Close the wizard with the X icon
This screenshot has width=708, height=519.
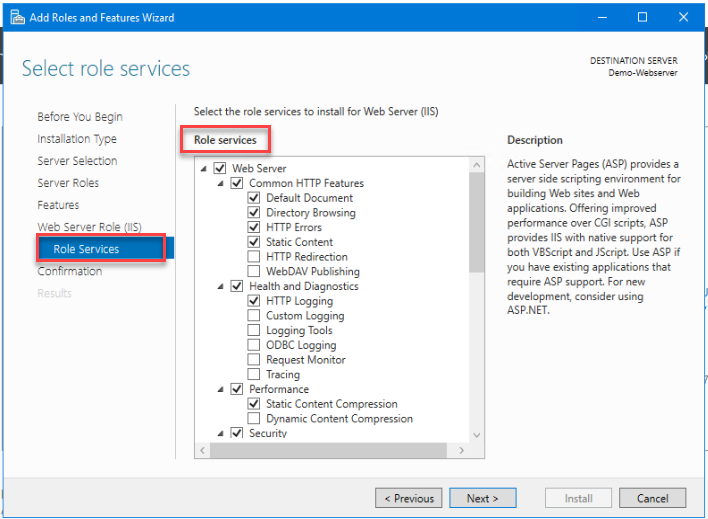pos(683,17)
